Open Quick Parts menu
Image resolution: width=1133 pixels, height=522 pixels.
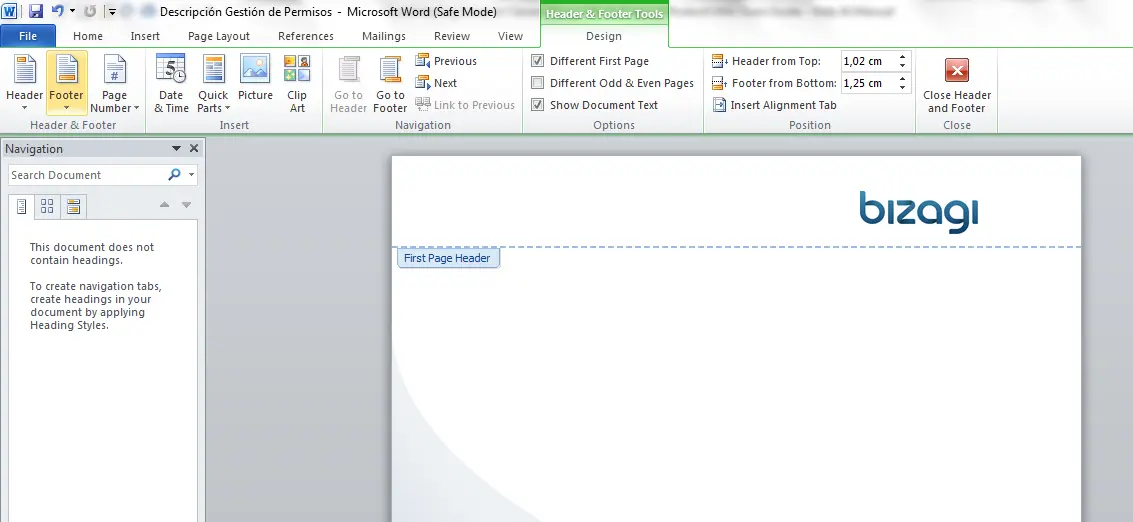tap(213, 83)
